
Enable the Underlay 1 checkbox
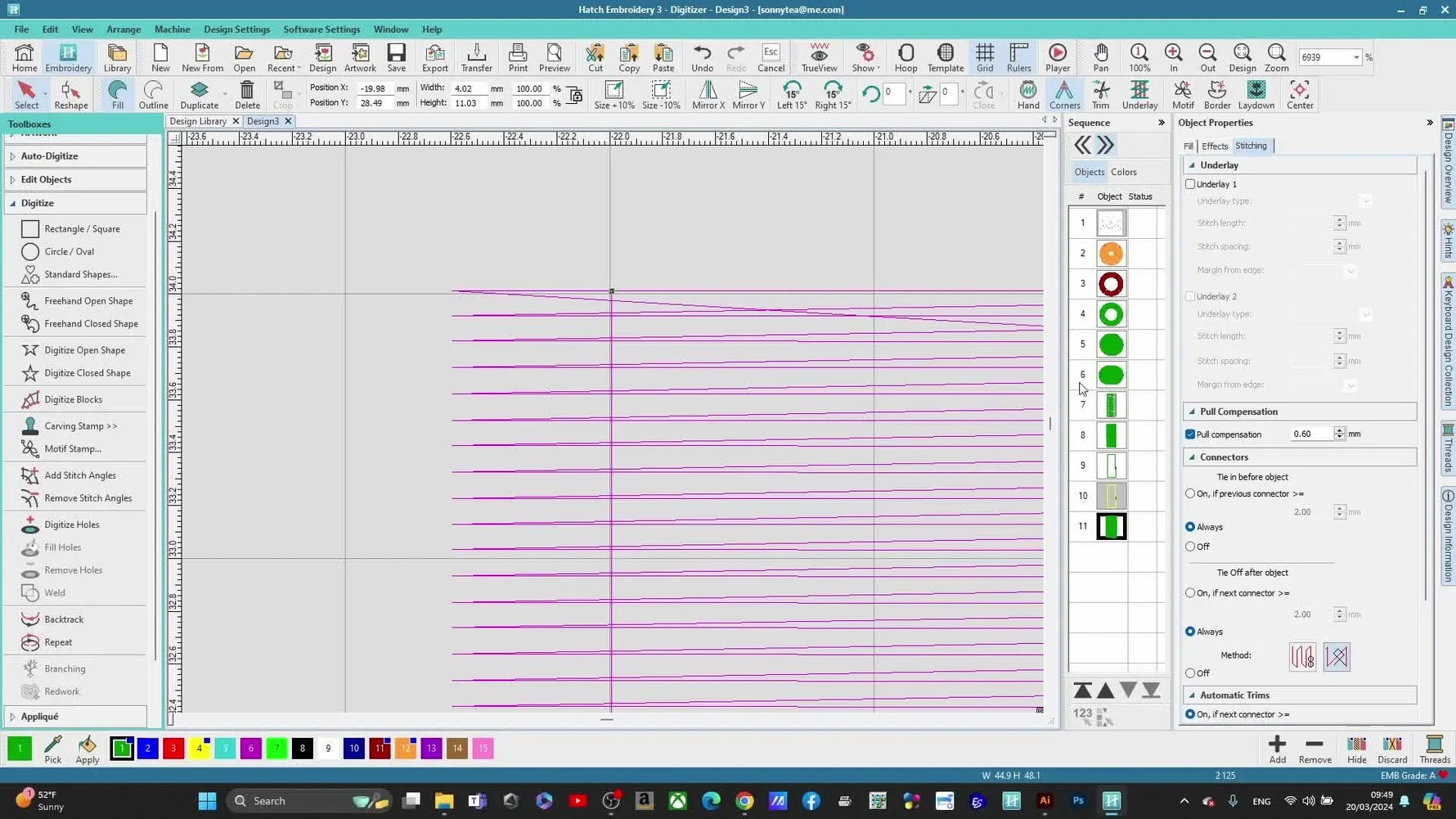tap(1191, 184)
